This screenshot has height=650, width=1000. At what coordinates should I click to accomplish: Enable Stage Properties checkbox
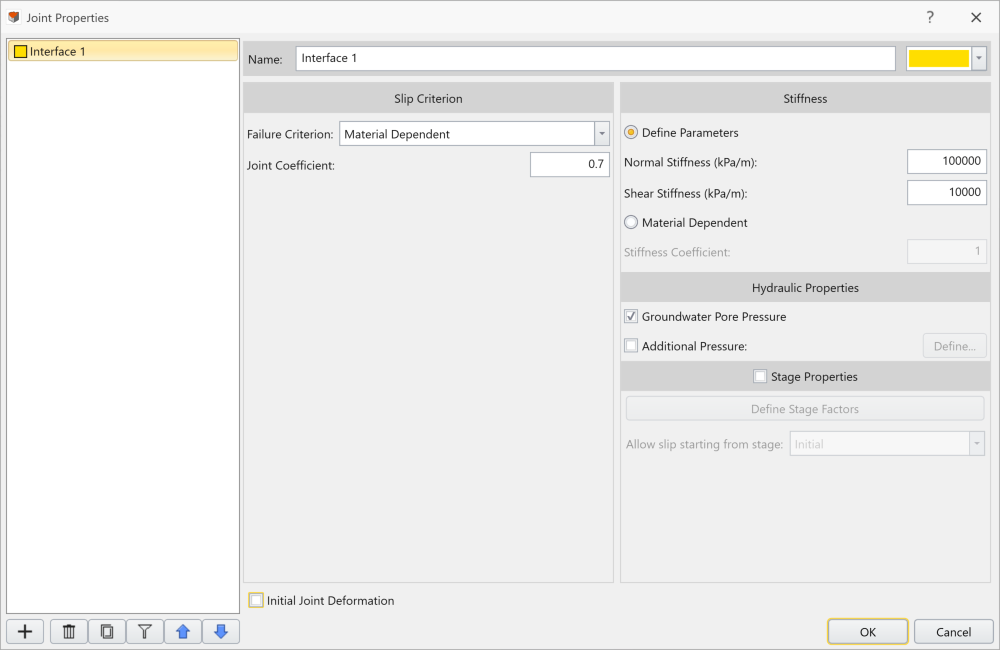pos(760,376)
